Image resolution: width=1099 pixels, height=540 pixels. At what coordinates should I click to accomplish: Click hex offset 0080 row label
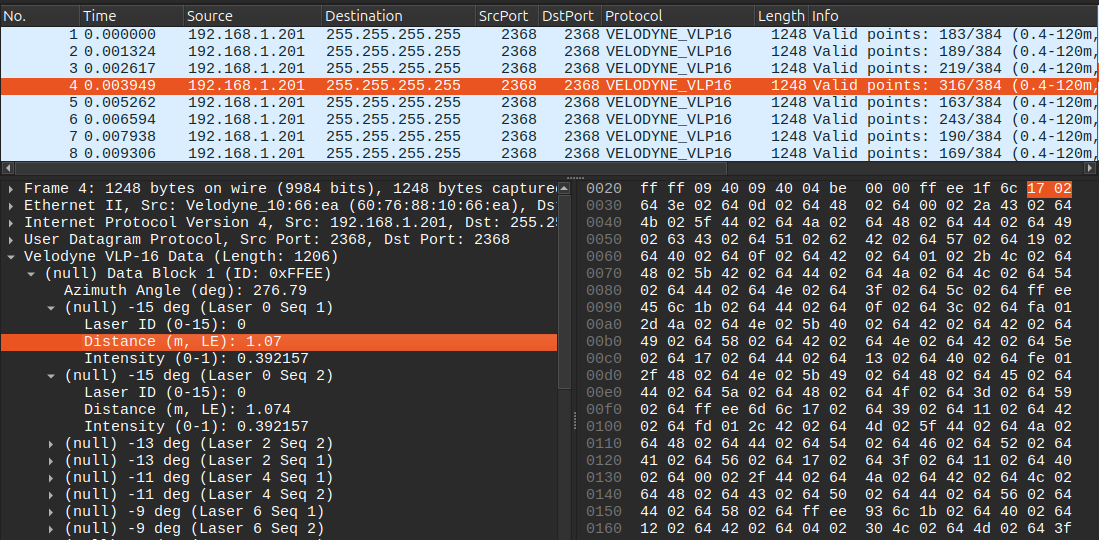coord(603,290)
